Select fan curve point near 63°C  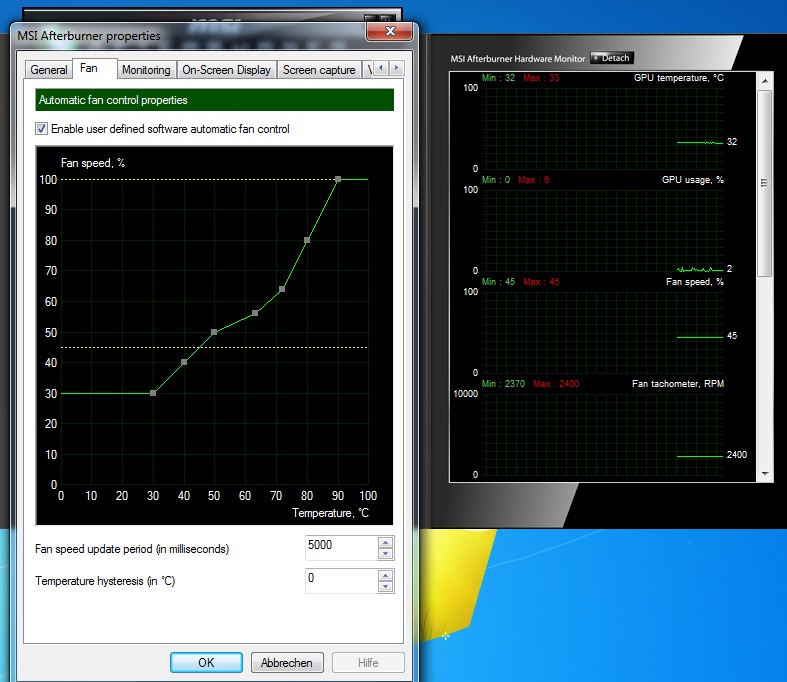pos(255,313)
